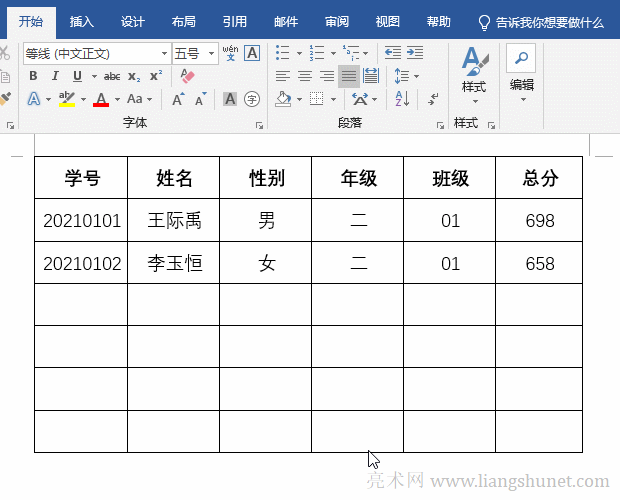
Task: Switch to the 开始 tab
Action: click(x=31, y=22)
